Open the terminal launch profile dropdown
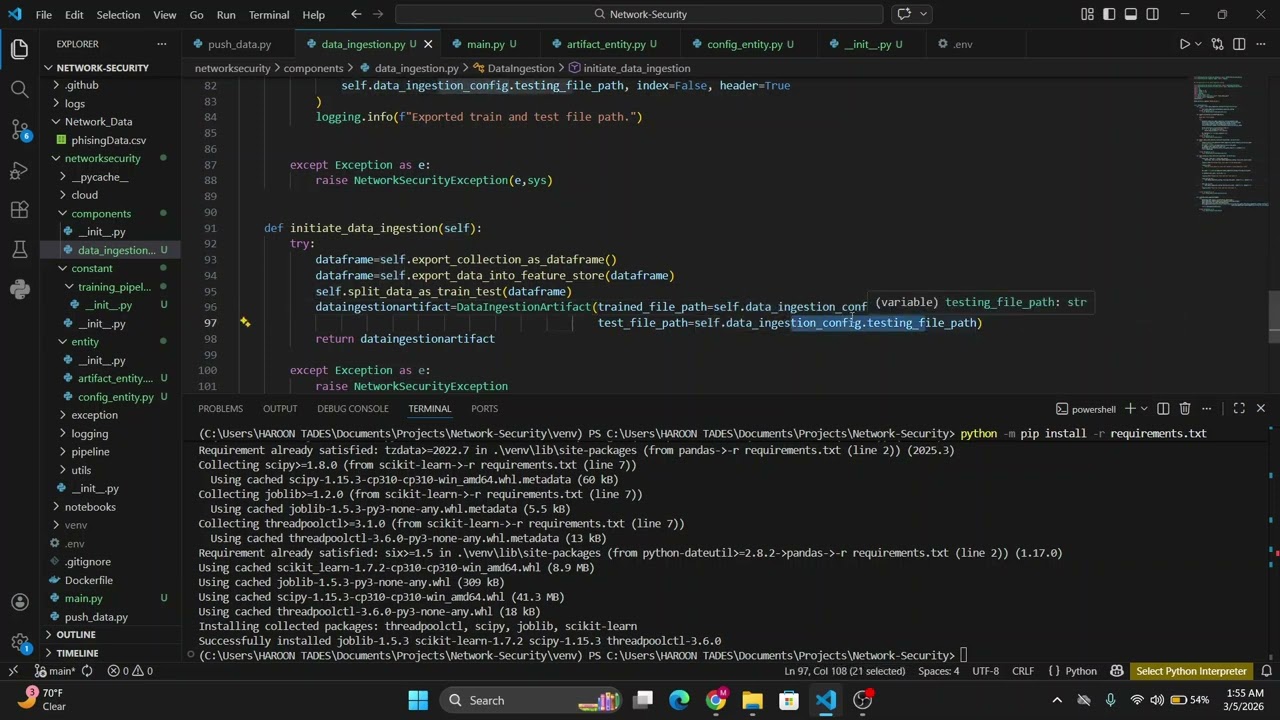This screenshot has width=1280, height=720. point(1144,408)
